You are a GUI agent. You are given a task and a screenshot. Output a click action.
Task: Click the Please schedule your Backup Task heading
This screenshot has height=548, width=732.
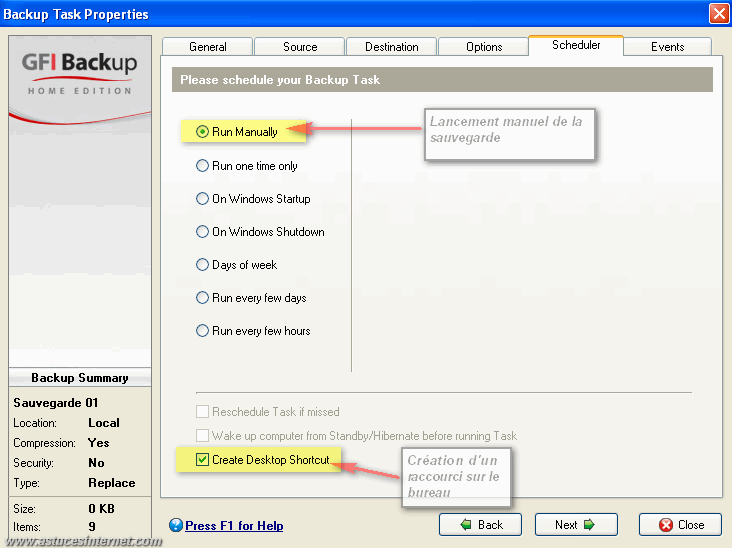pos(280,80)
